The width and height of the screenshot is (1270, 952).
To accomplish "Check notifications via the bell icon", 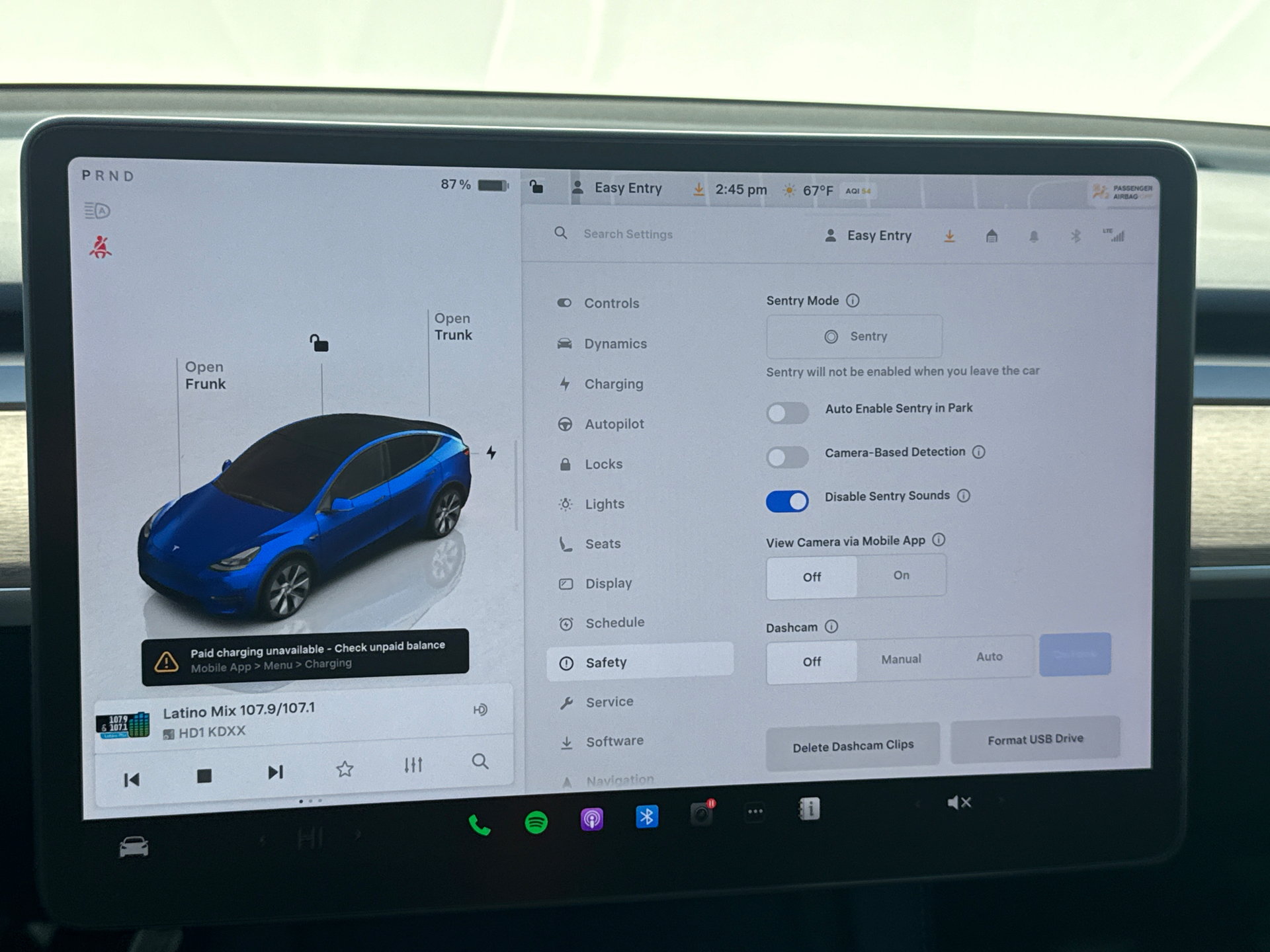I will (x=1033, y=236).
